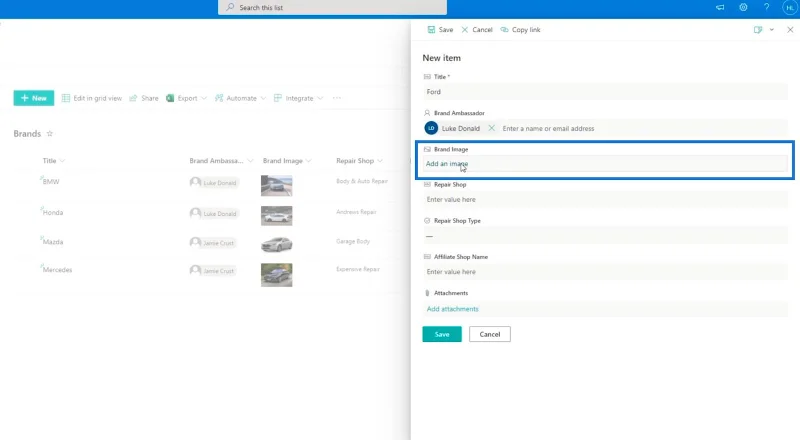This screenshot has height=440, width=800.
Task: Click the Affiliate Shop Name field
Action: coord(605,272)
